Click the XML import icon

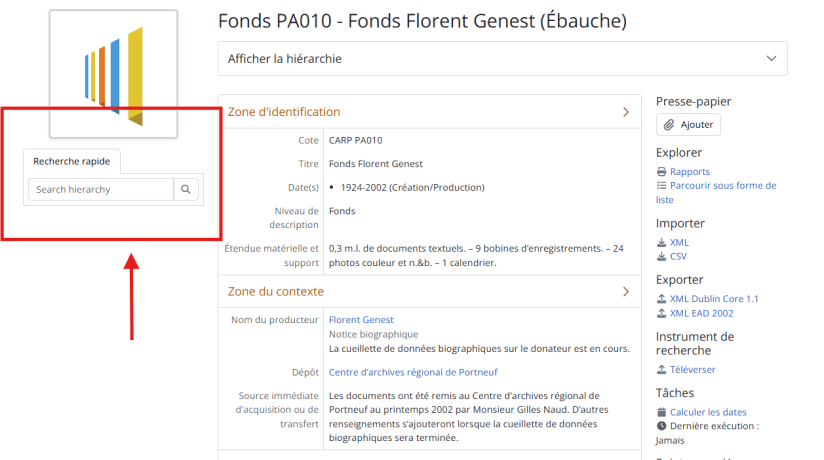(x=661, y=243)
